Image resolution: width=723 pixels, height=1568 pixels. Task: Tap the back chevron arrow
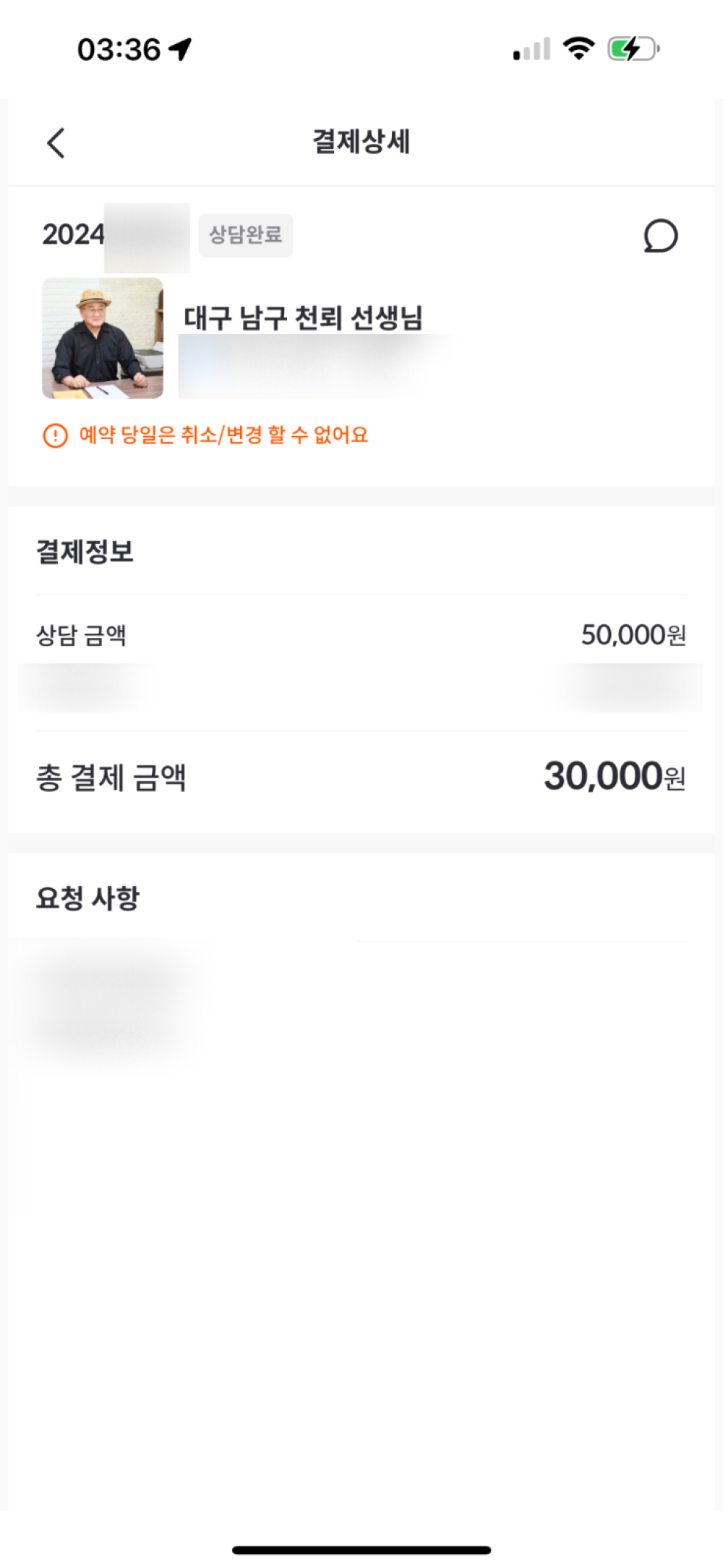pyautogui.click(x=56, y=142)
